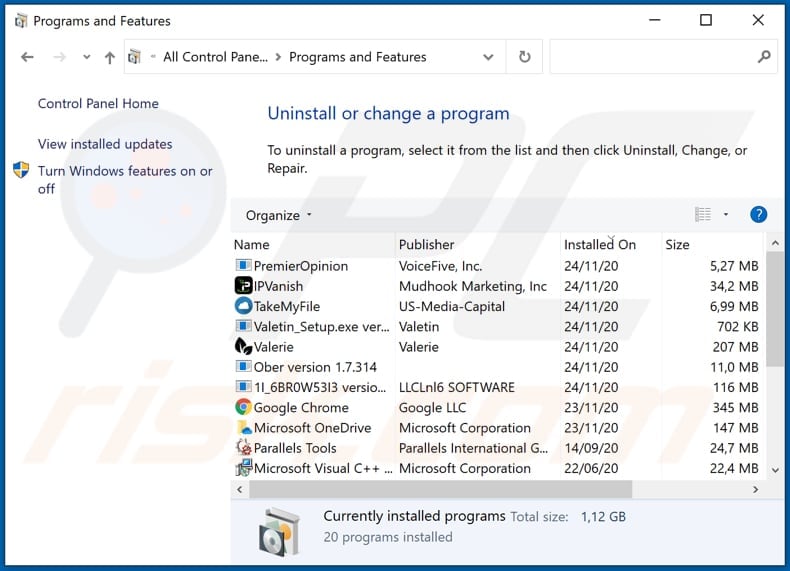Maximize the Programs and Features window

click(x=706, y=20)
